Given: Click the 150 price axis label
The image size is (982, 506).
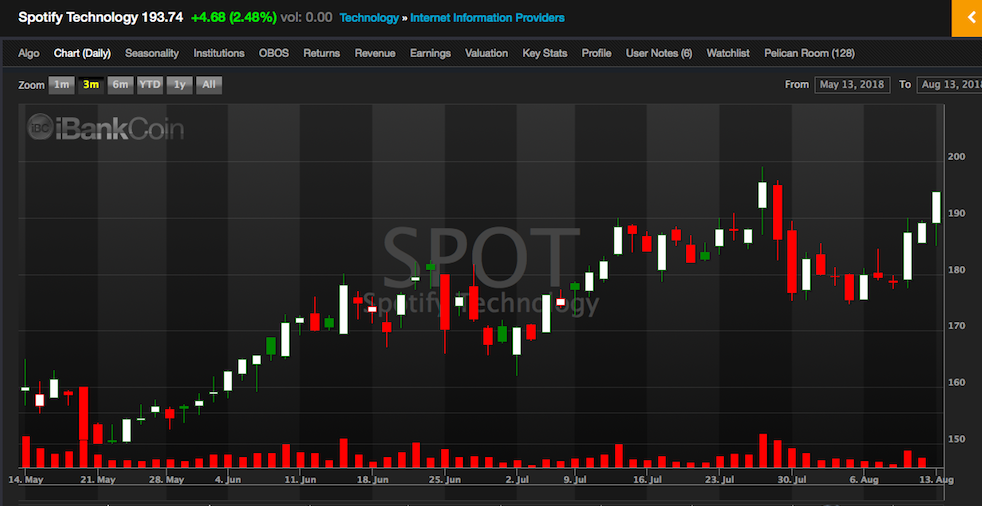Looking at the screenshot, I should (x=957, y=439).
